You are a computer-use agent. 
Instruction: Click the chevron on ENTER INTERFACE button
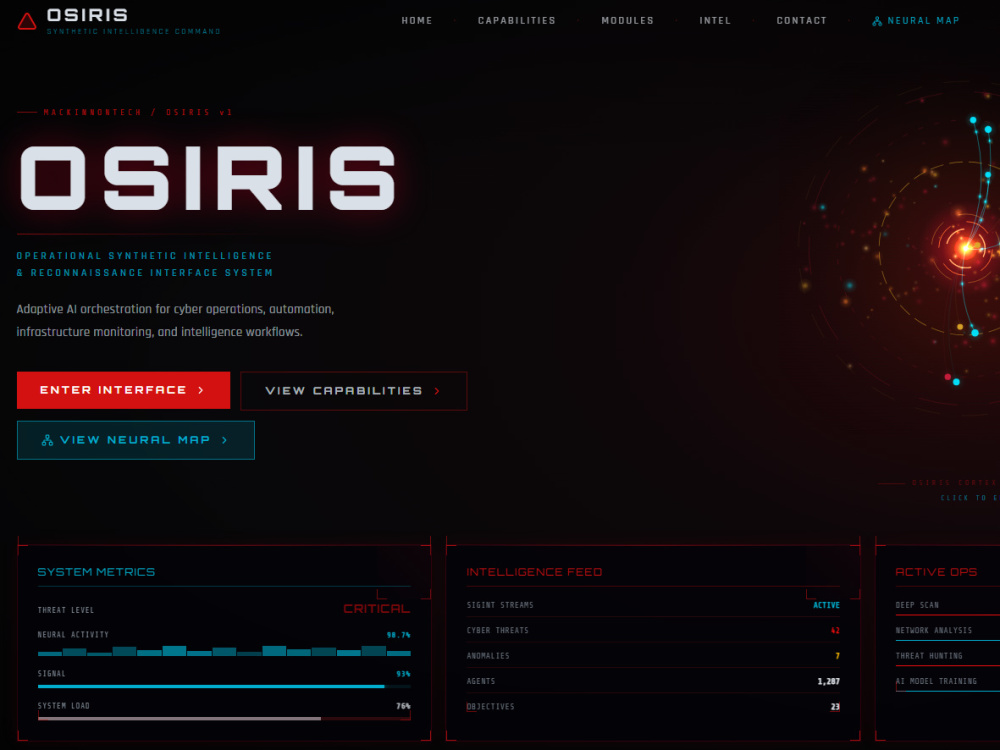coord(201,390)
